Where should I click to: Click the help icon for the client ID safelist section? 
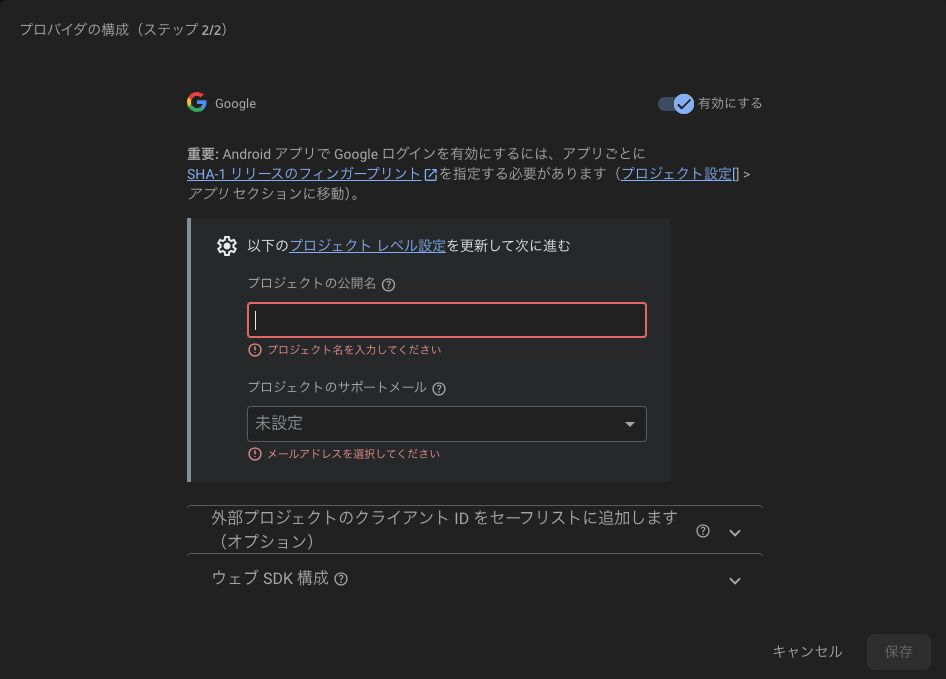[x=702, y=530]
